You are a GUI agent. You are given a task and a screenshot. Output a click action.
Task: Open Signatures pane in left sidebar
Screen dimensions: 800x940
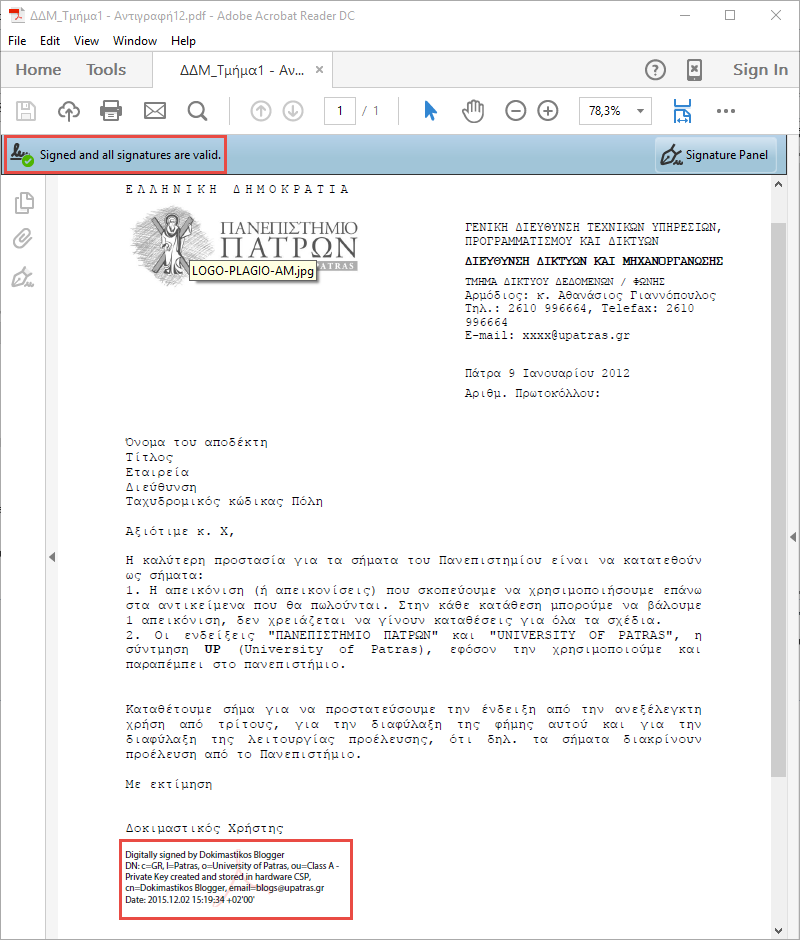(23, 277)
